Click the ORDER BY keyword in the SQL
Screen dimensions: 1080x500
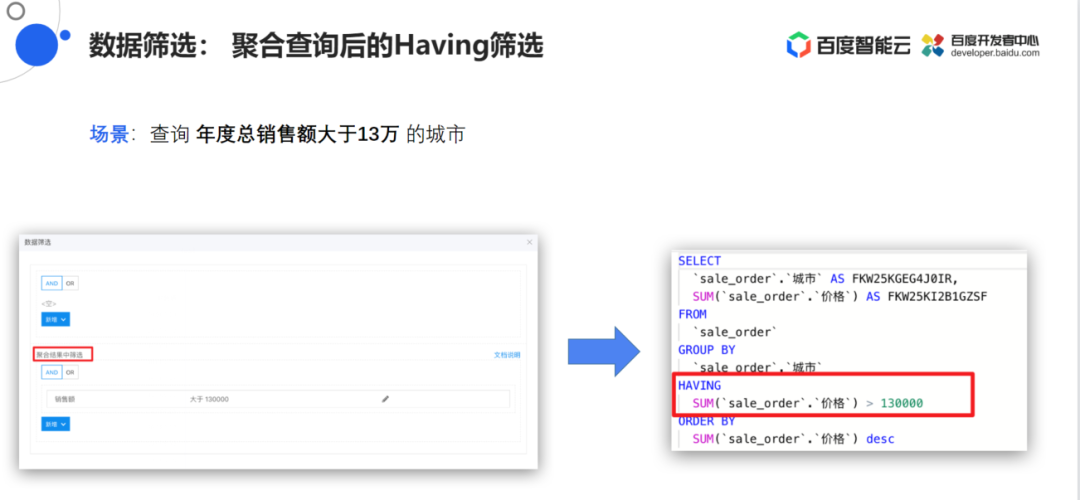click(707, 421)
